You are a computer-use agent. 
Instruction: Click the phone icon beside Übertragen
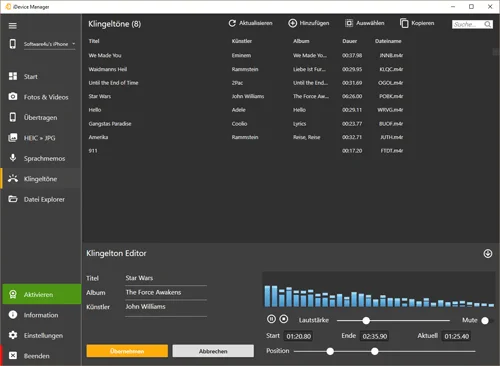tap(13, 117)
